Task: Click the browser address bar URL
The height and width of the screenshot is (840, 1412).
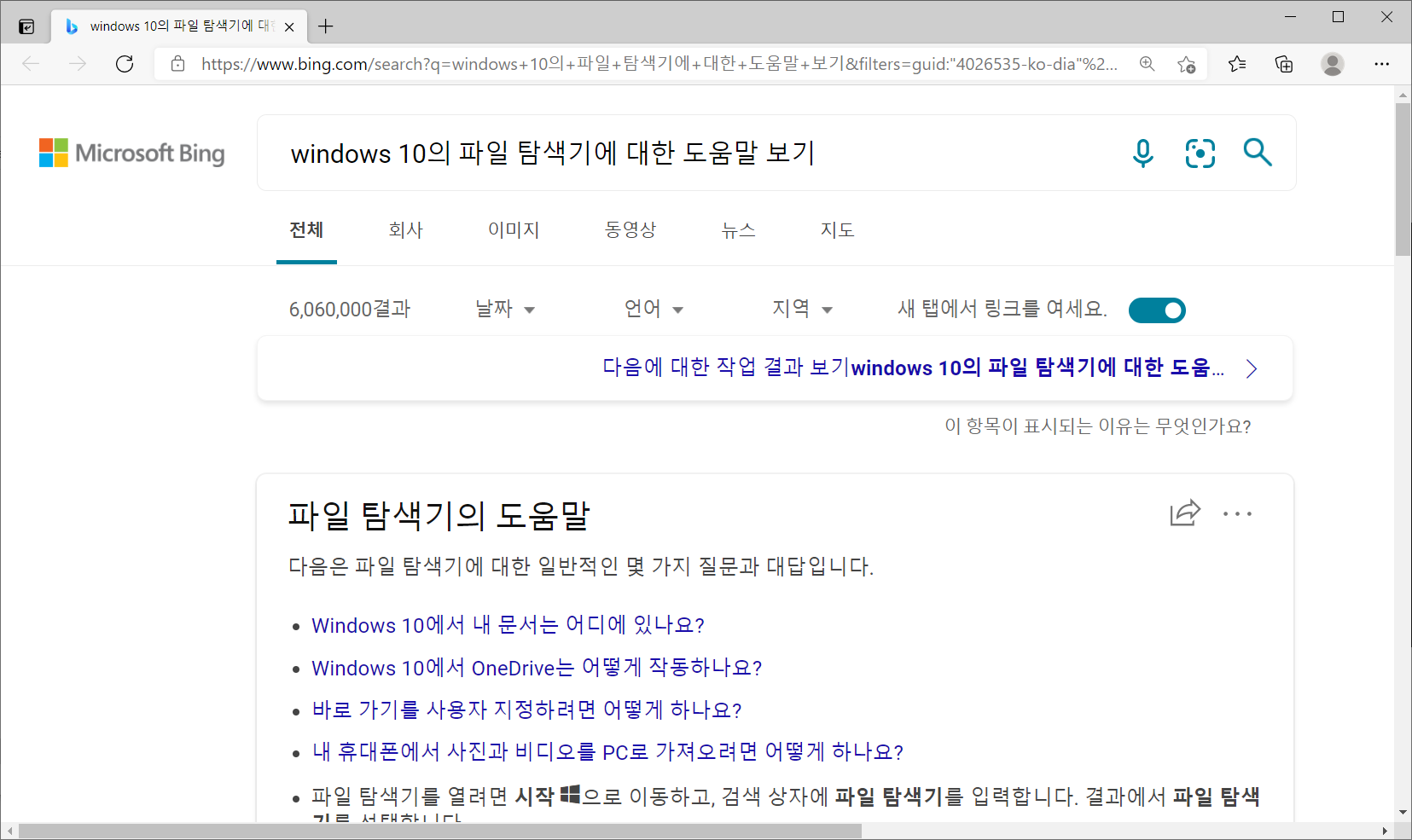Action: point(659,64)
